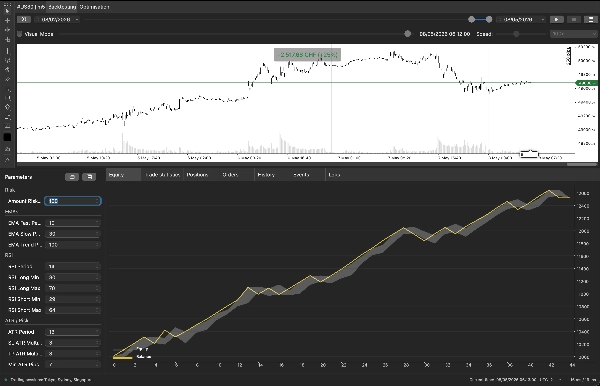Switch to the Optimization tab

tap(95, 7)
